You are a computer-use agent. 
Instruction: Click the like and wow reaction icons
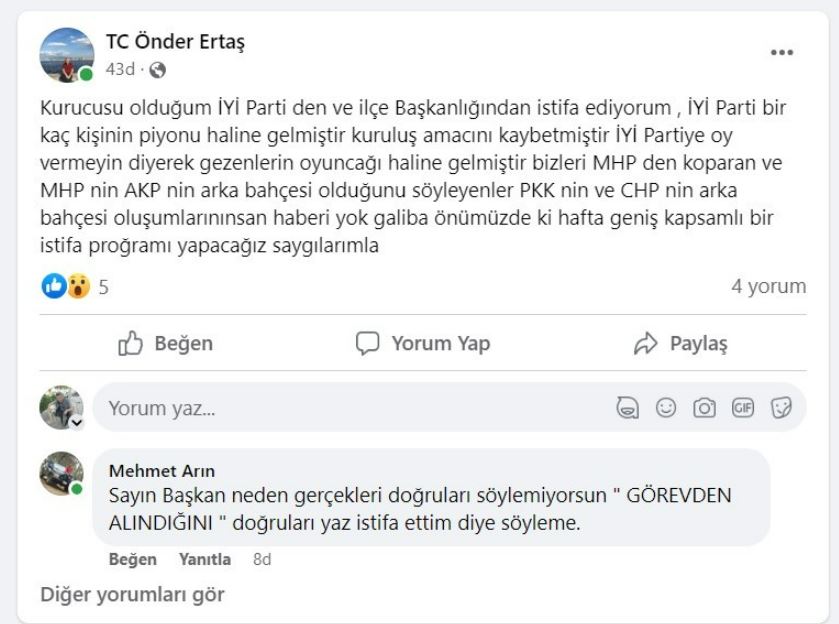click(x=66, y=287)
